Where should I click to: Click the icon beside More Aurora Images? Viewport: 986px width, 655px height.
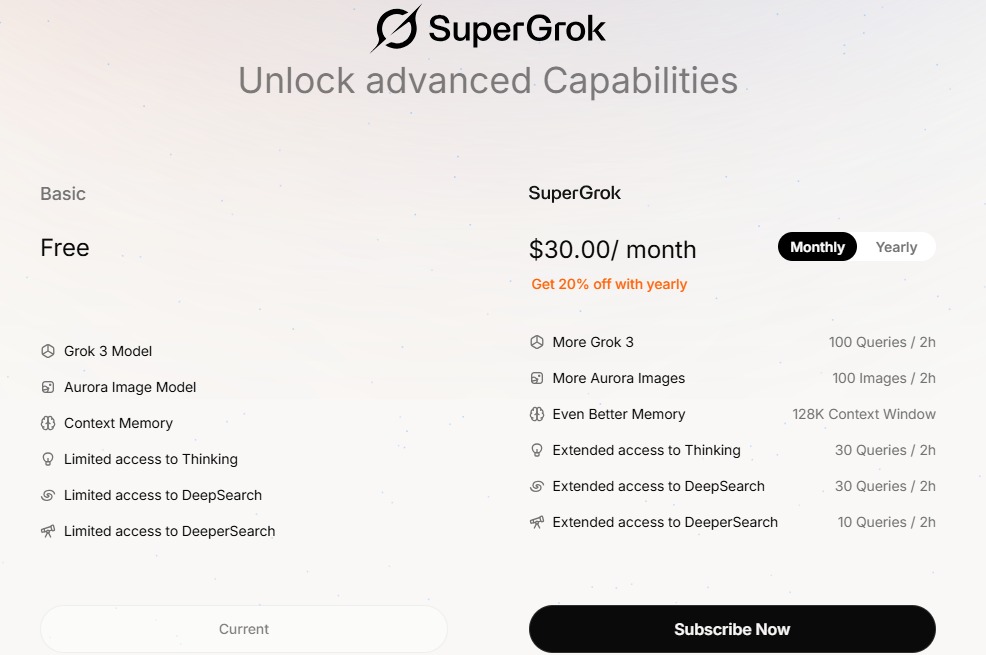tap(536, 378)
